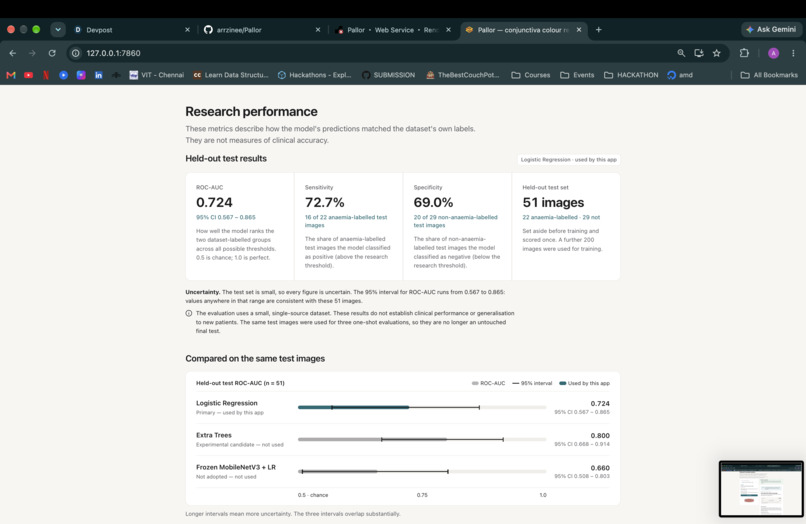The height and width of the screenshot is (524, 806).
Task: Click the '95% CI 0.567 – 0.865' text in ROC-AUC card
Action: tap(226, 217)
